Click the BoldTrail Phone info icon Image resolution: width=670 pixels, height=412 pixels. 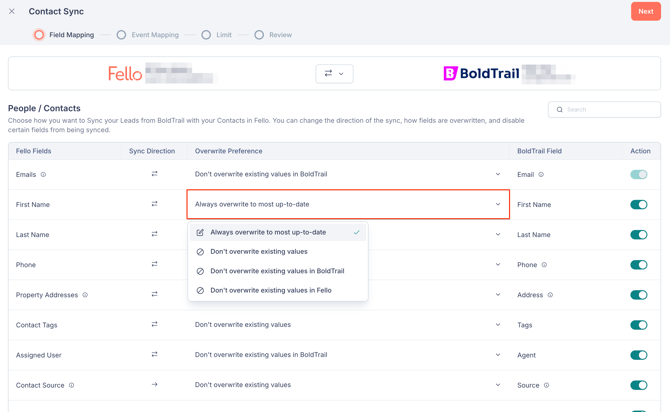click(544, 265)
